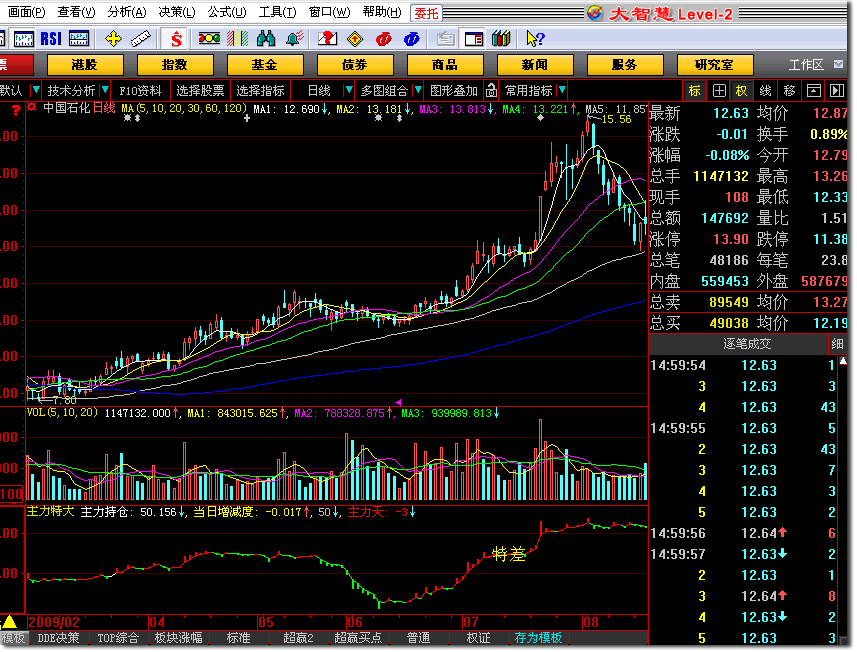
Task: Click the red question mark above the price axis
Action: (16, 110)
